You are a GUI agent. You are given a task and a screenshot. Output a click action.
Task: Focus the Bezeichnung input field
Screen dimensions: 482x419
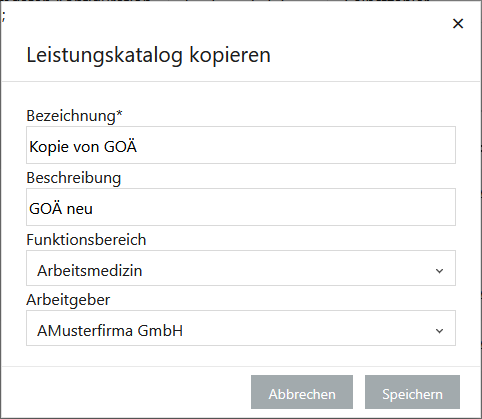241,145
